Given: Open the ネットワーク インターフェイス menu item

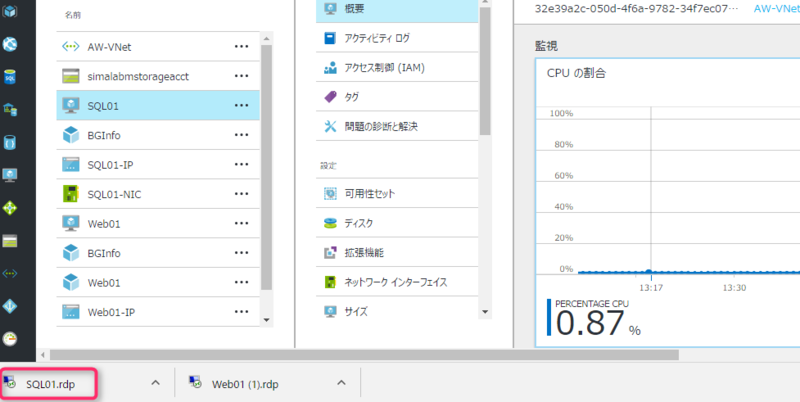Looking at the screenshot, I should tap(397, 282).
